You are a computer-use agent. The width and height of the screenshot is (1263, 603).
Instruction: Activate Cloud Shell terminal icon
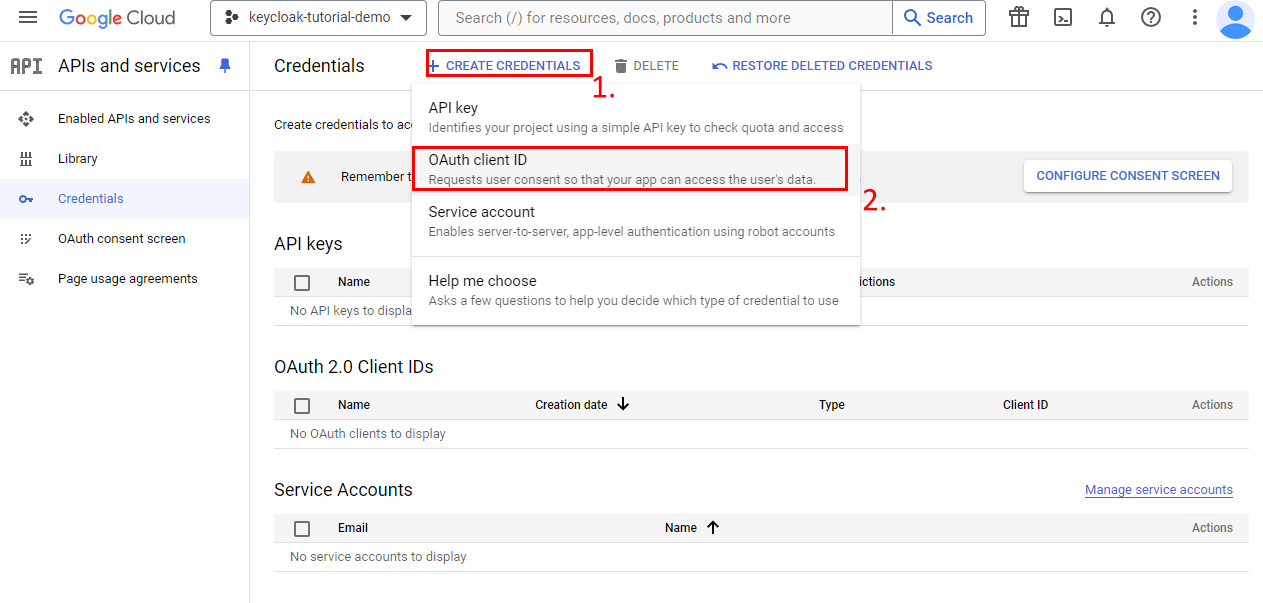coord(1064,17)
